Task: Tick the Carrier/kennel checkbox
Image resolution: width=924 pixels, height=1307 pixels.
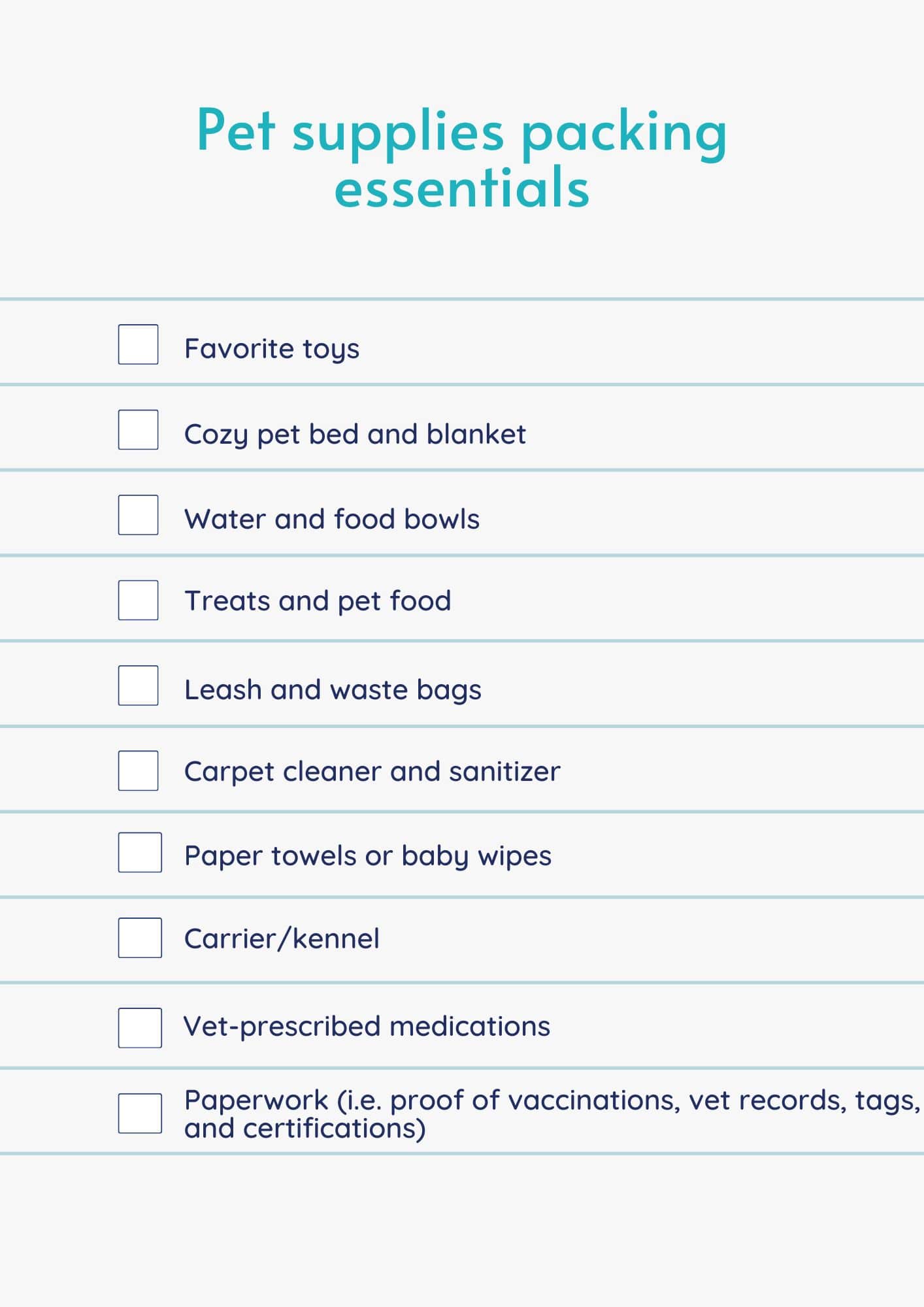Action: pyautogui.click(x=140, y=938)
